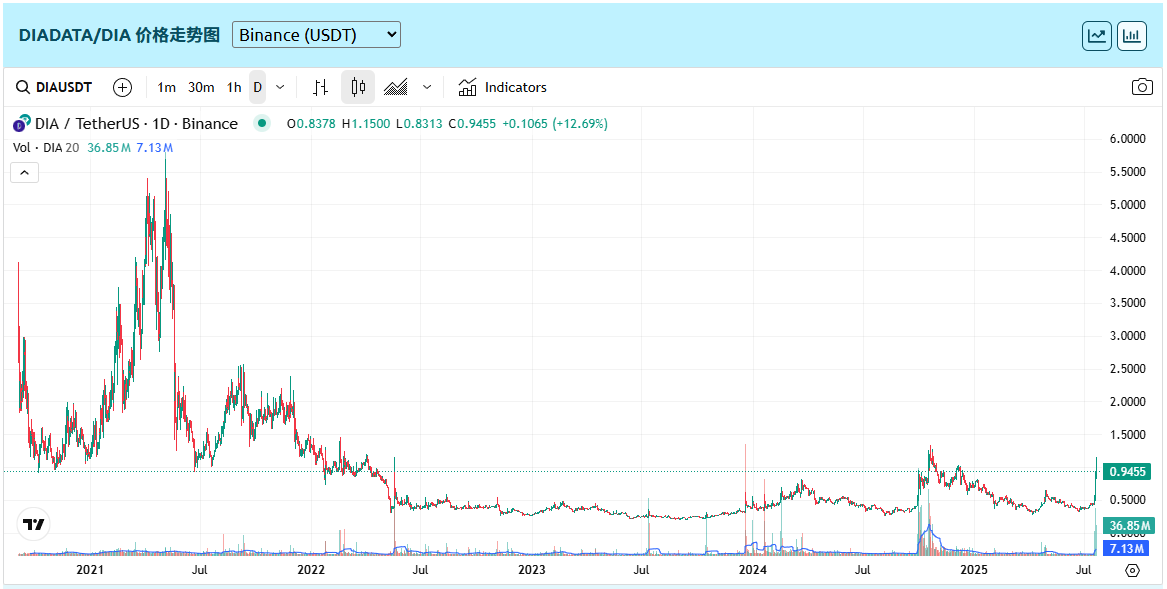Expand the chart style dropdown arrow
The width and height of the screenshot is (1167, 589).
427,87
